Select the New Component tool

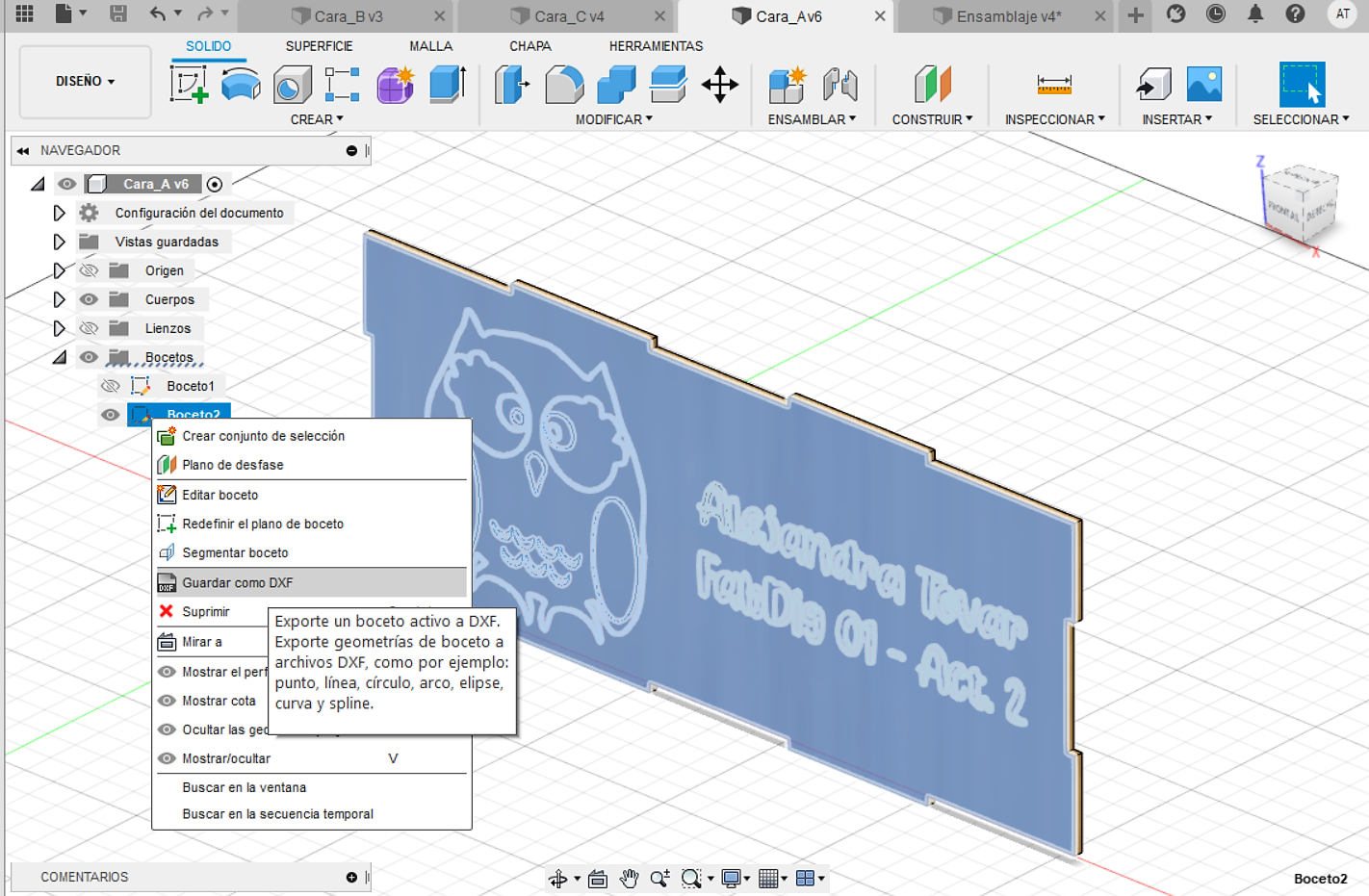pos(787,85)
